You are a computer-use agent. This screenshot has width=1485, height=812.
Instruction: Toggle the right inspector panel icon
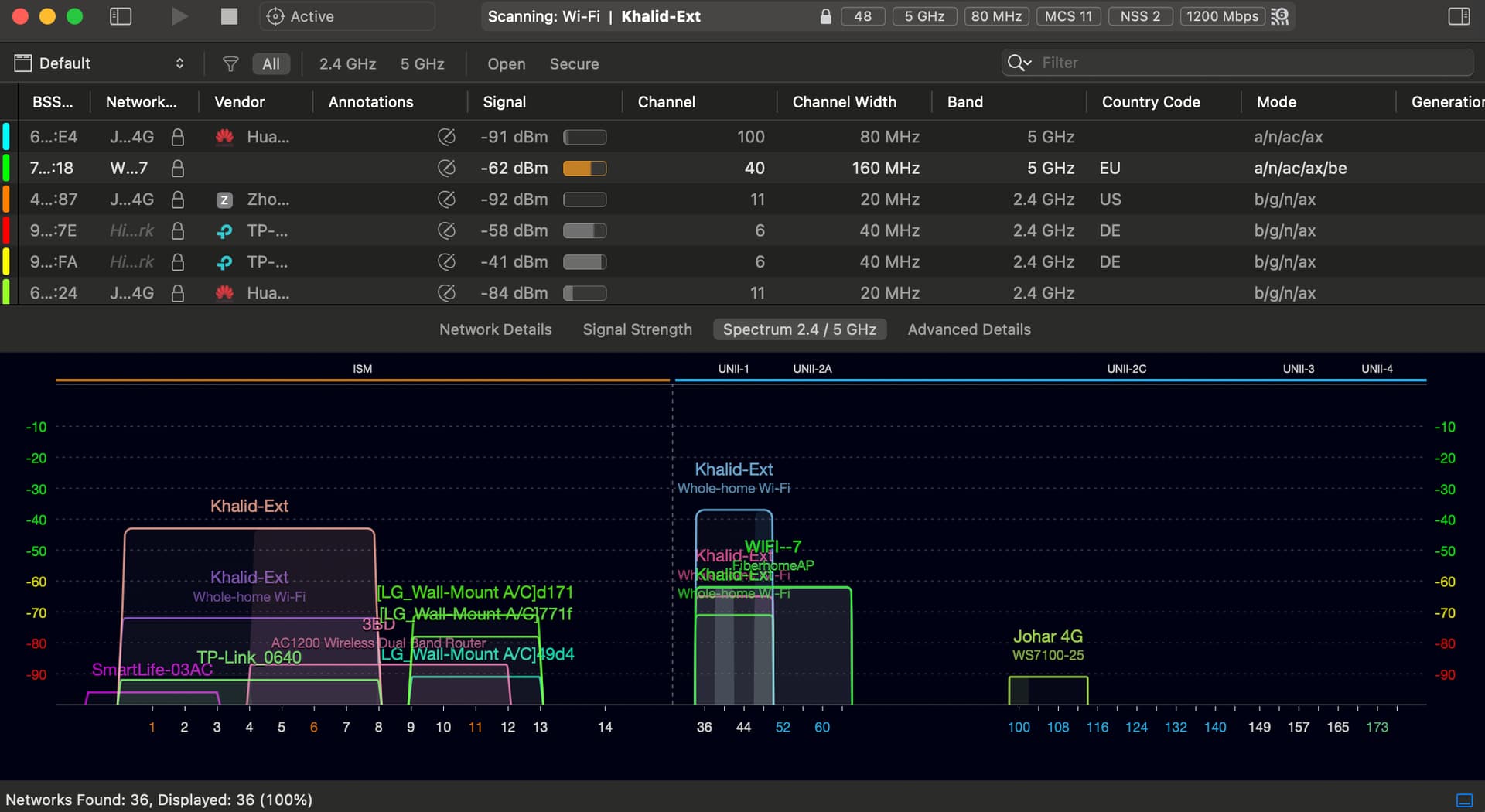click(x=1459, y=16)
